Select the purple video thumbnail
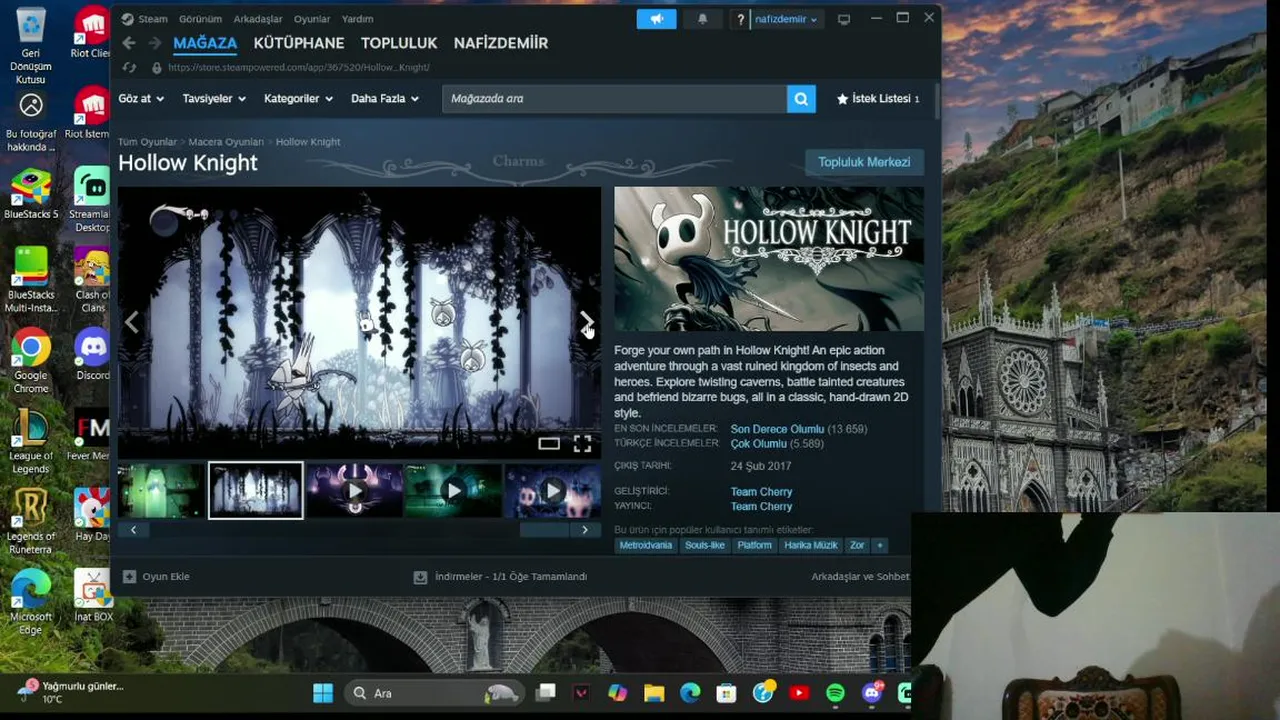Viewport: 1280px width, 720px height. click(355, 490)
